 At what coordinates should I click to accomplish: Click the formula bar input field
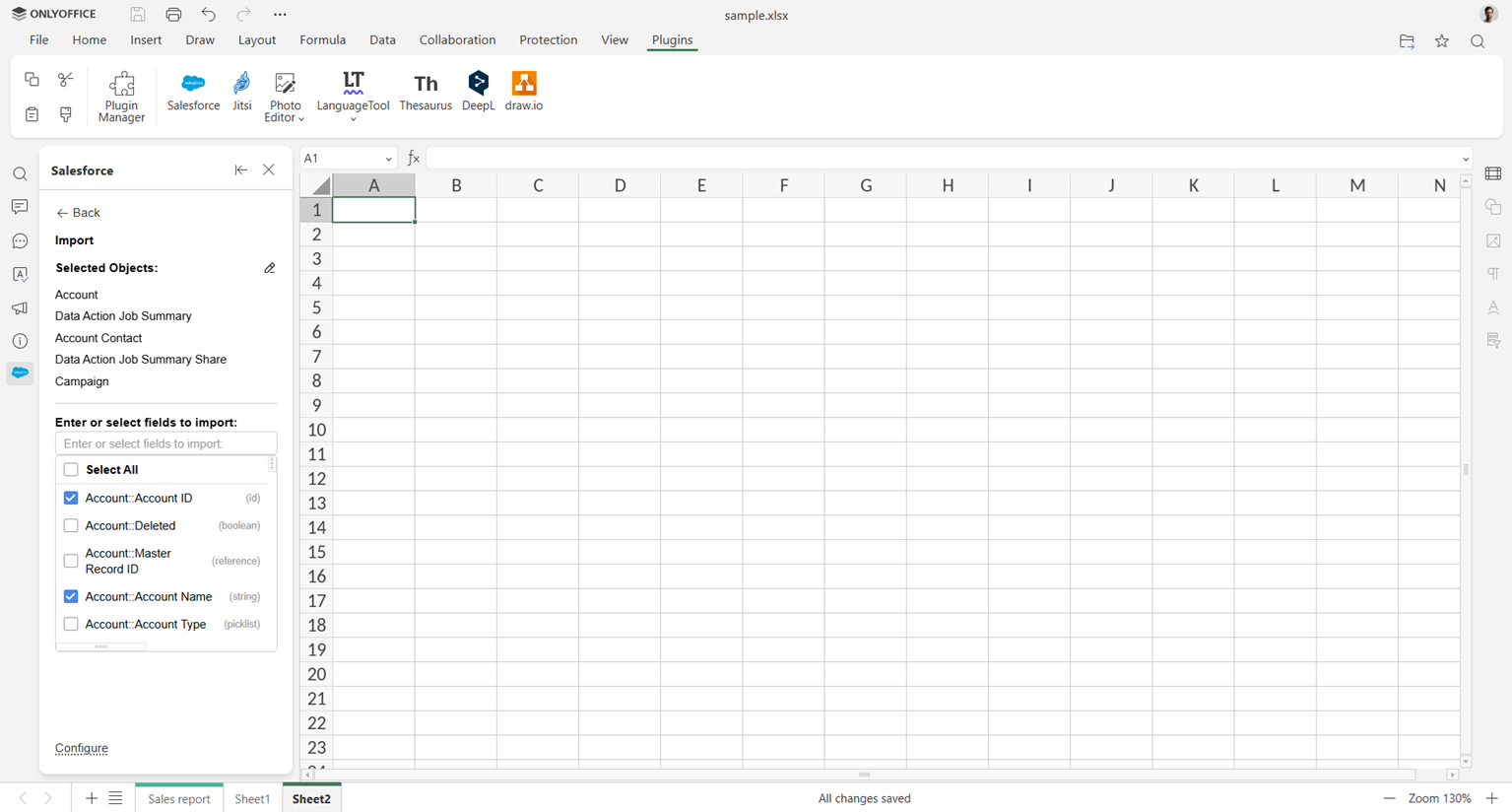[x=943, y=159]
